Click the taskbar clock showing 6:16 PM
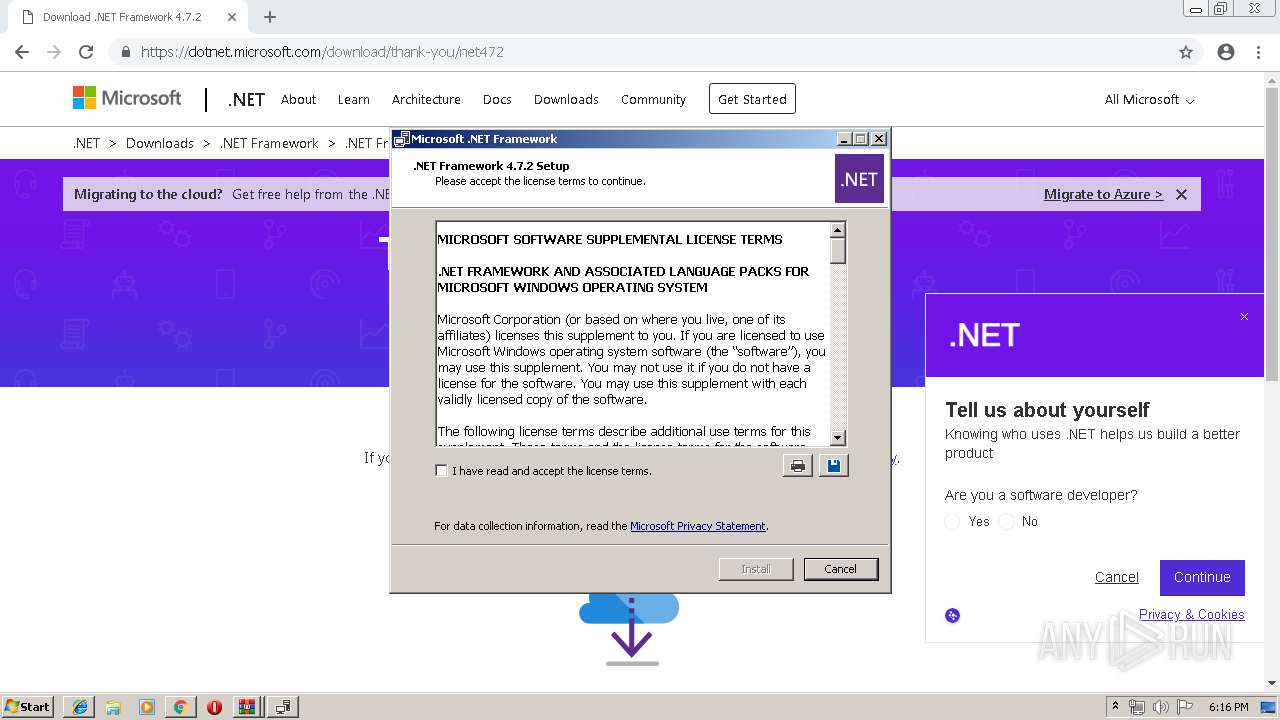Screen dimensions: 1280x720 coord(1228,707)
